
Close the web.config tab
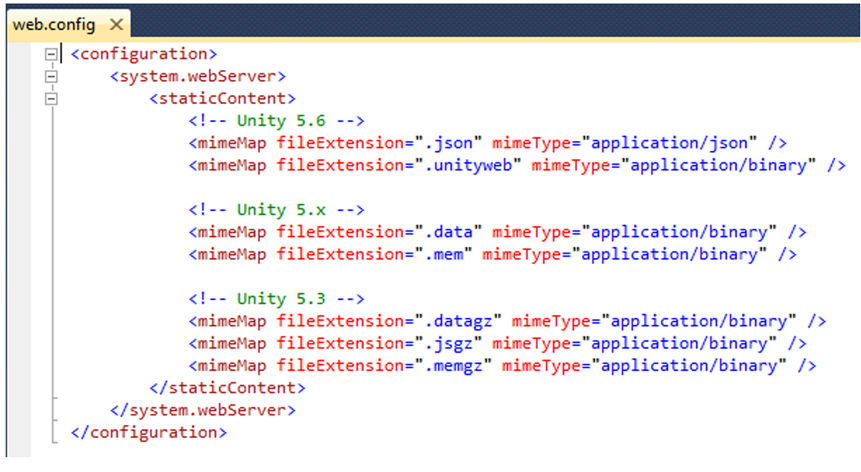tap(116, 25)
